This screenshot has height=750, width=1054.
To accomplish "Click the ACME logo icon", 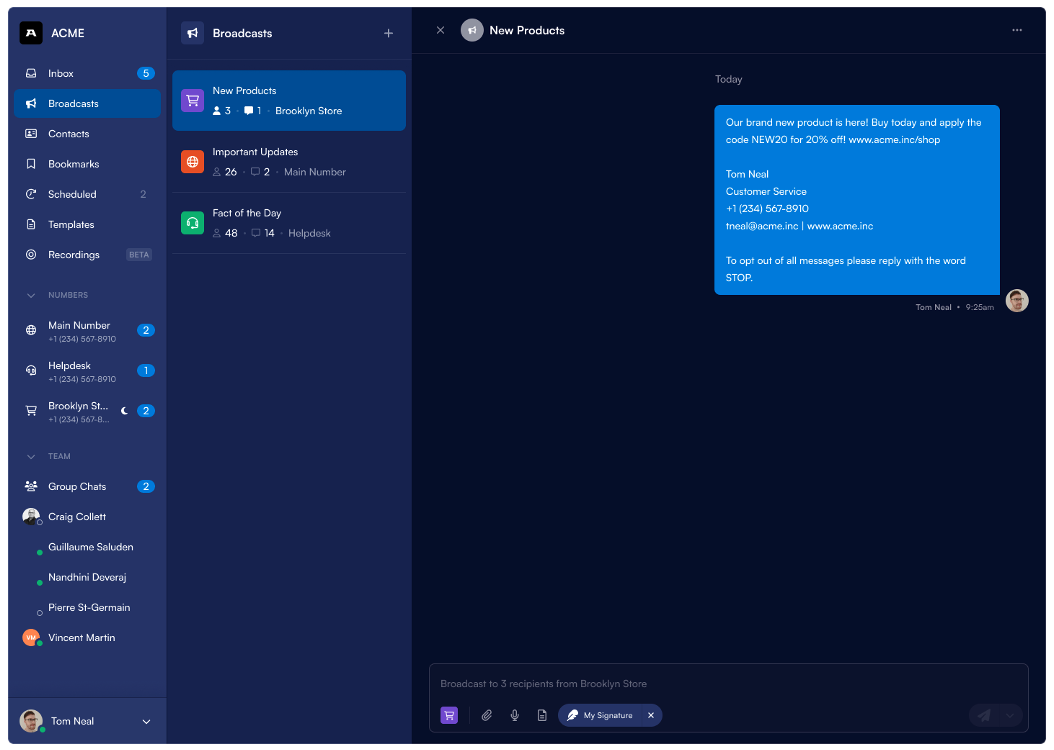I will (x=31, y=33).
